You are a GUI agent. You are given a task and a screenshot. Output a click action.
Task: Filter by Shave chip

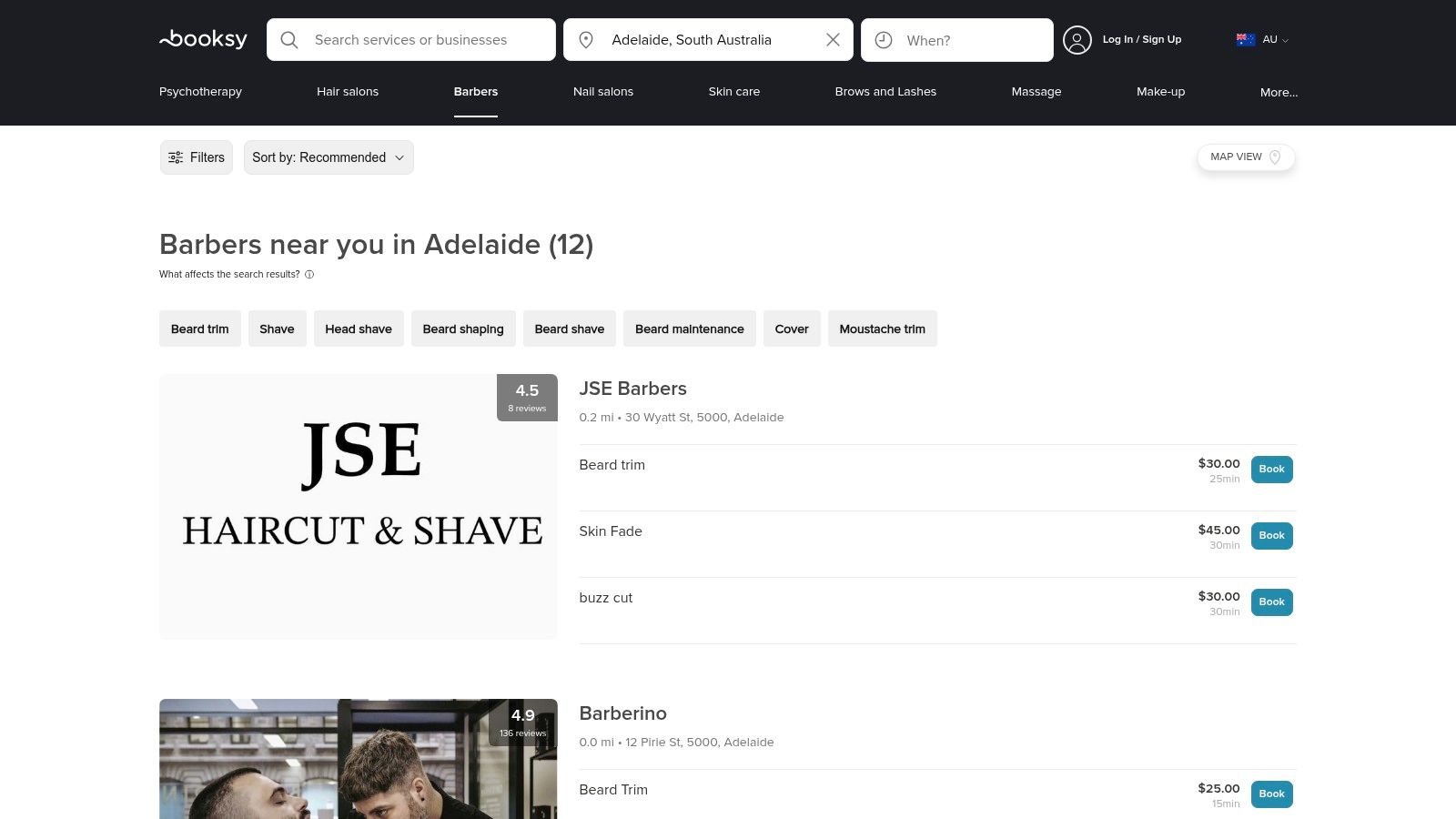277,329
